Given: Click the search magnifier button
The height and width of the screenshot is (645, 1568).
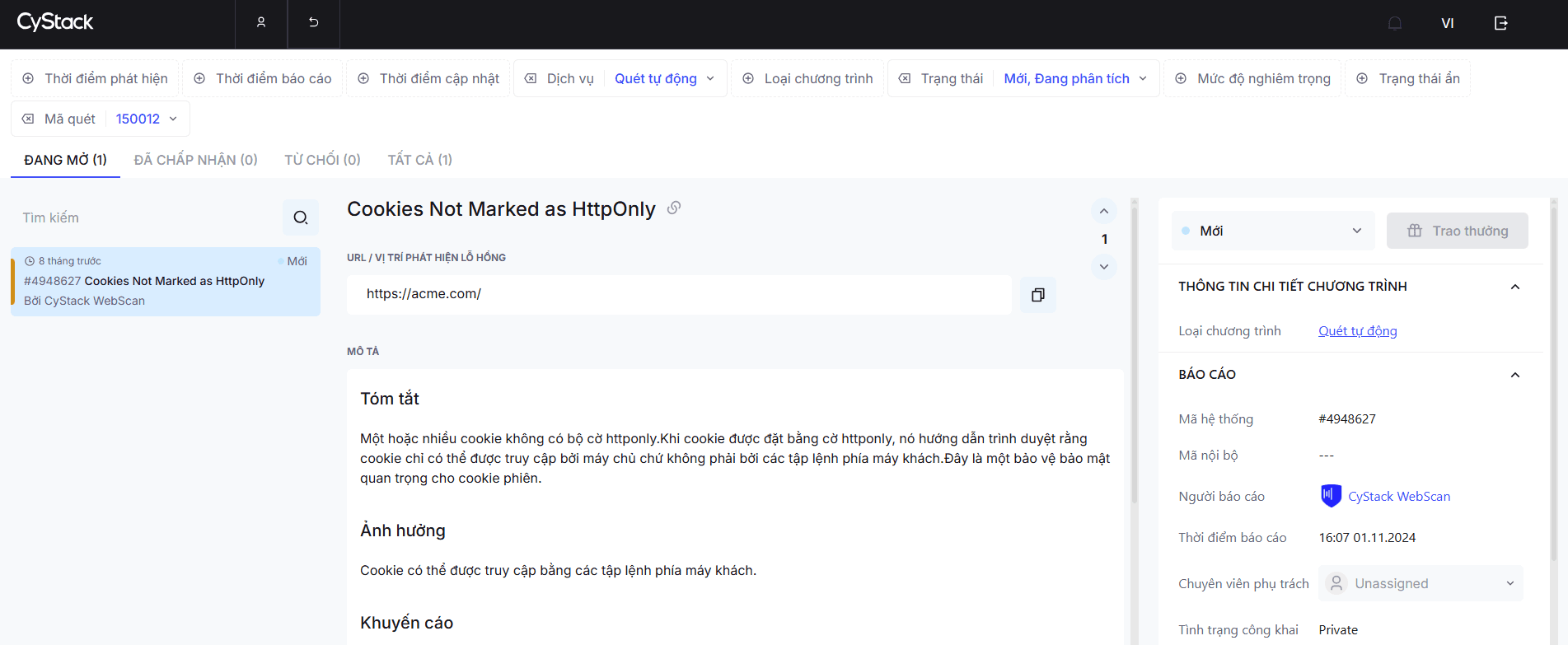Looking at the screenshot, I should [x=301, y=217].
